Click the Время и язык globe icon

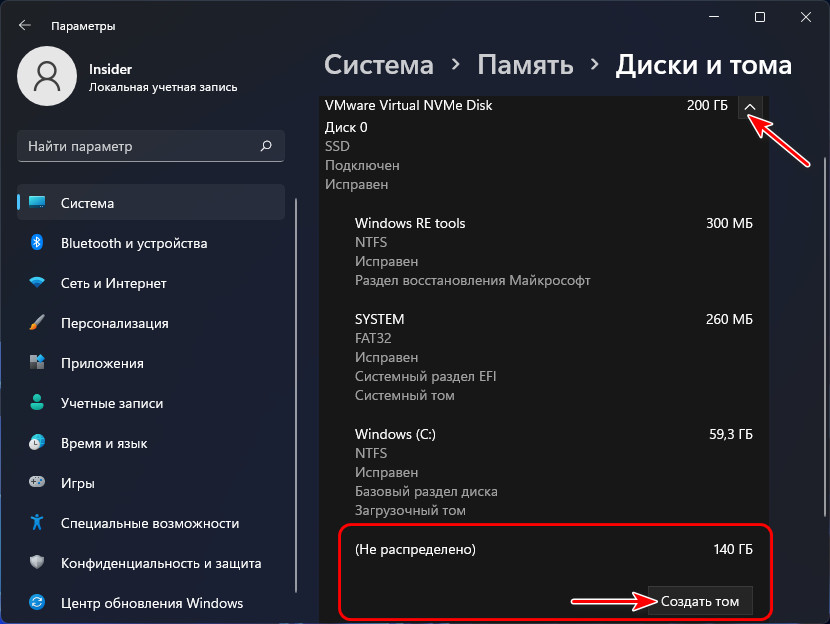[37, 443]
